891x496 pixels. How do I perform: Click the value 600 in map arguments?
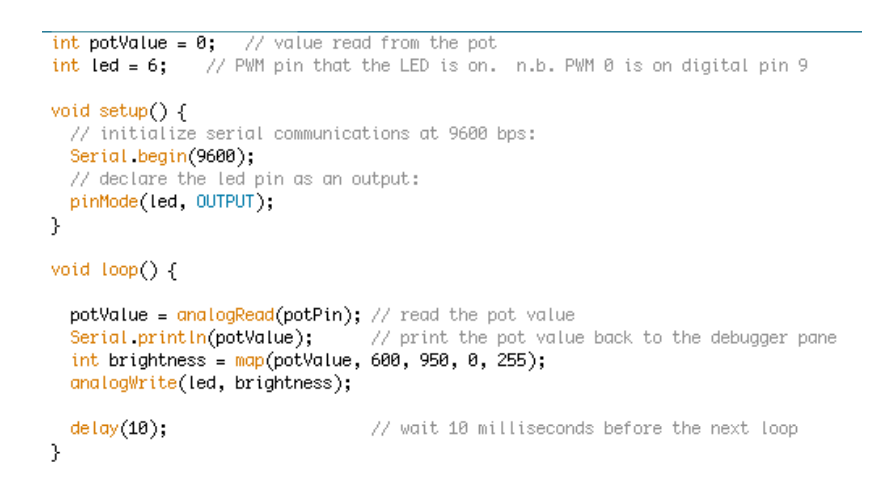point(385,361)
